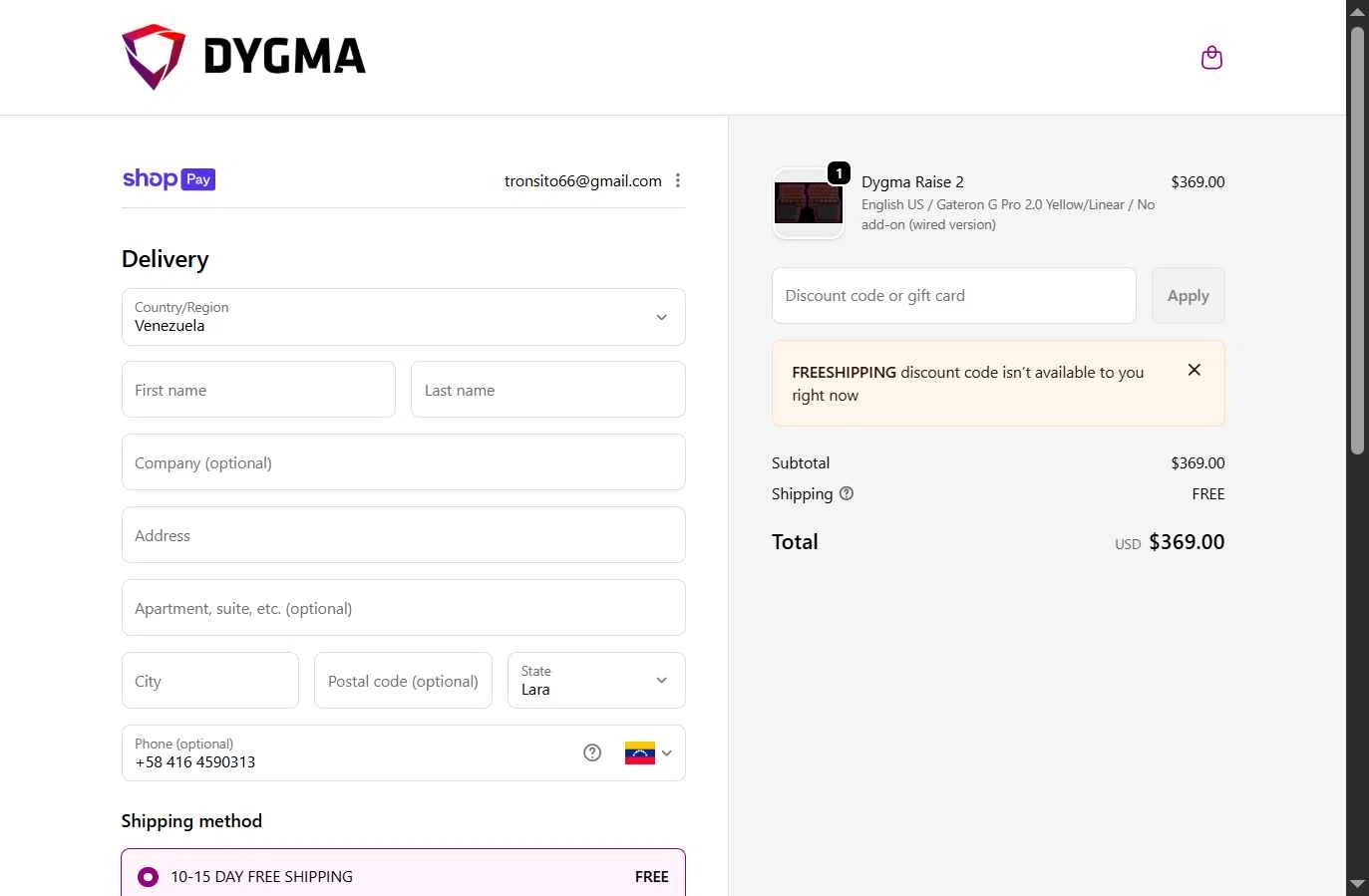Focus the City field
Image resolution: width=1369 pixels, height=896 pixels.
point(210,681)
